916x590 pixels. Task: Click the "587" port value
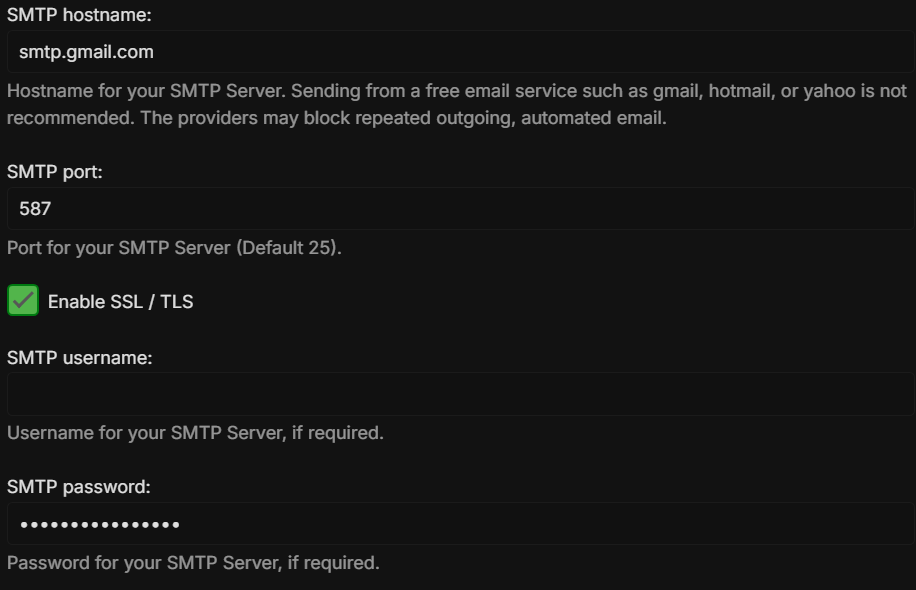coord(35,209)
